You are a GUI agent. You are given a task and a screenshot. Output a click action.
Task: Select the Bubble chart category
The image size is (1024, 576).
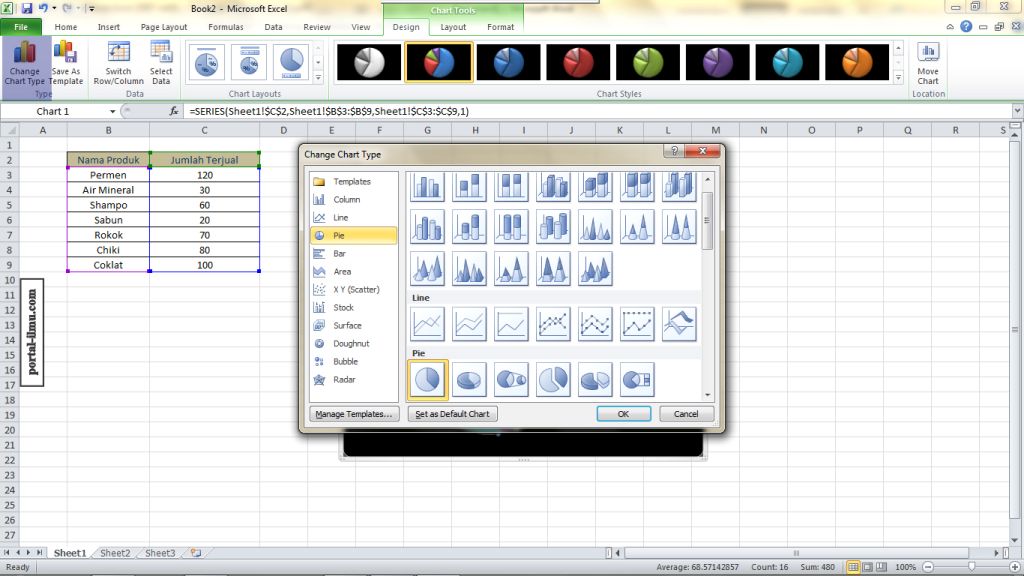(x=353, y=361)
